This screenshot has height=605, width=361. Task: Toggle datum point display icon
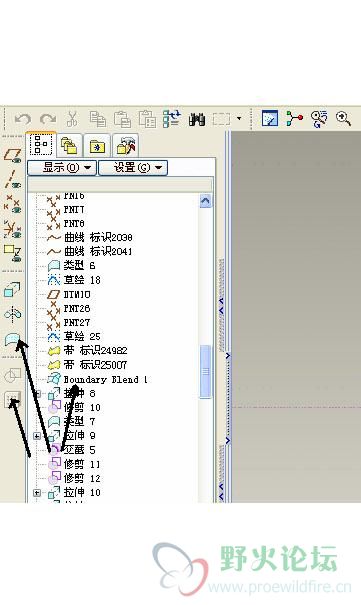coord(12,204)
